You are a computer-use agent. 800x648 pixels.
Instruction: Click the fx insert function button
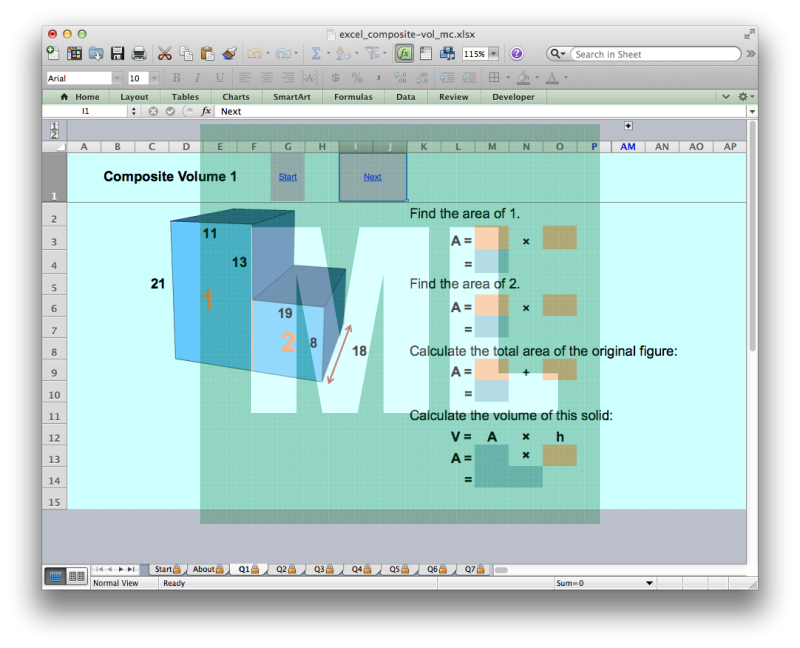tap(206, 111)
